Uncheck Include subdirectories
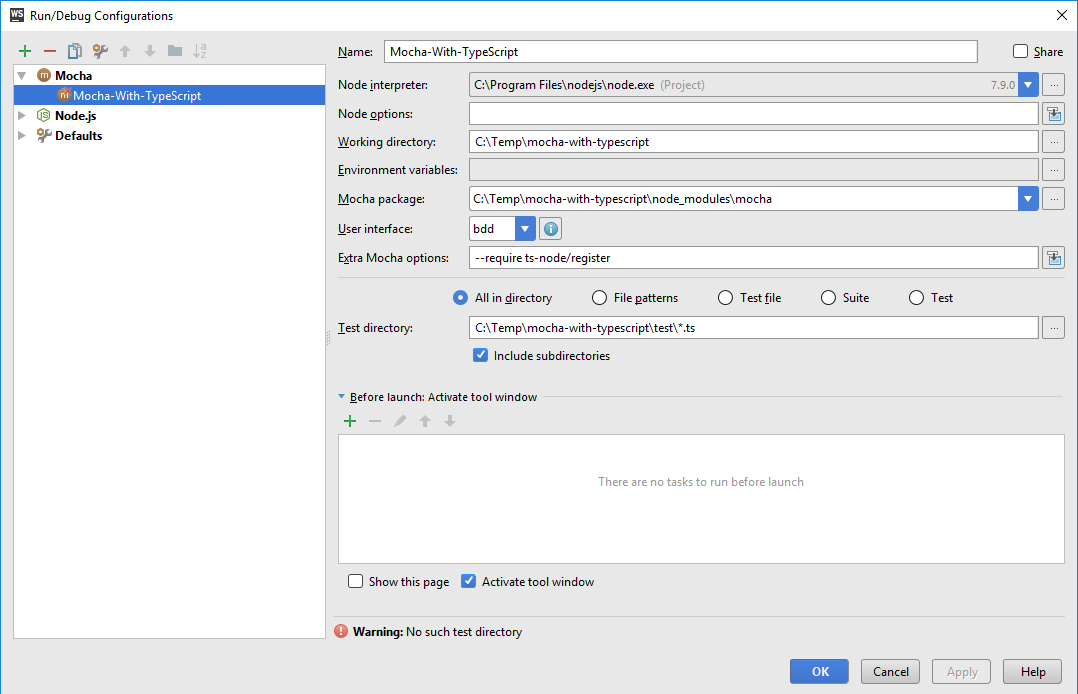 coord(481,356)
